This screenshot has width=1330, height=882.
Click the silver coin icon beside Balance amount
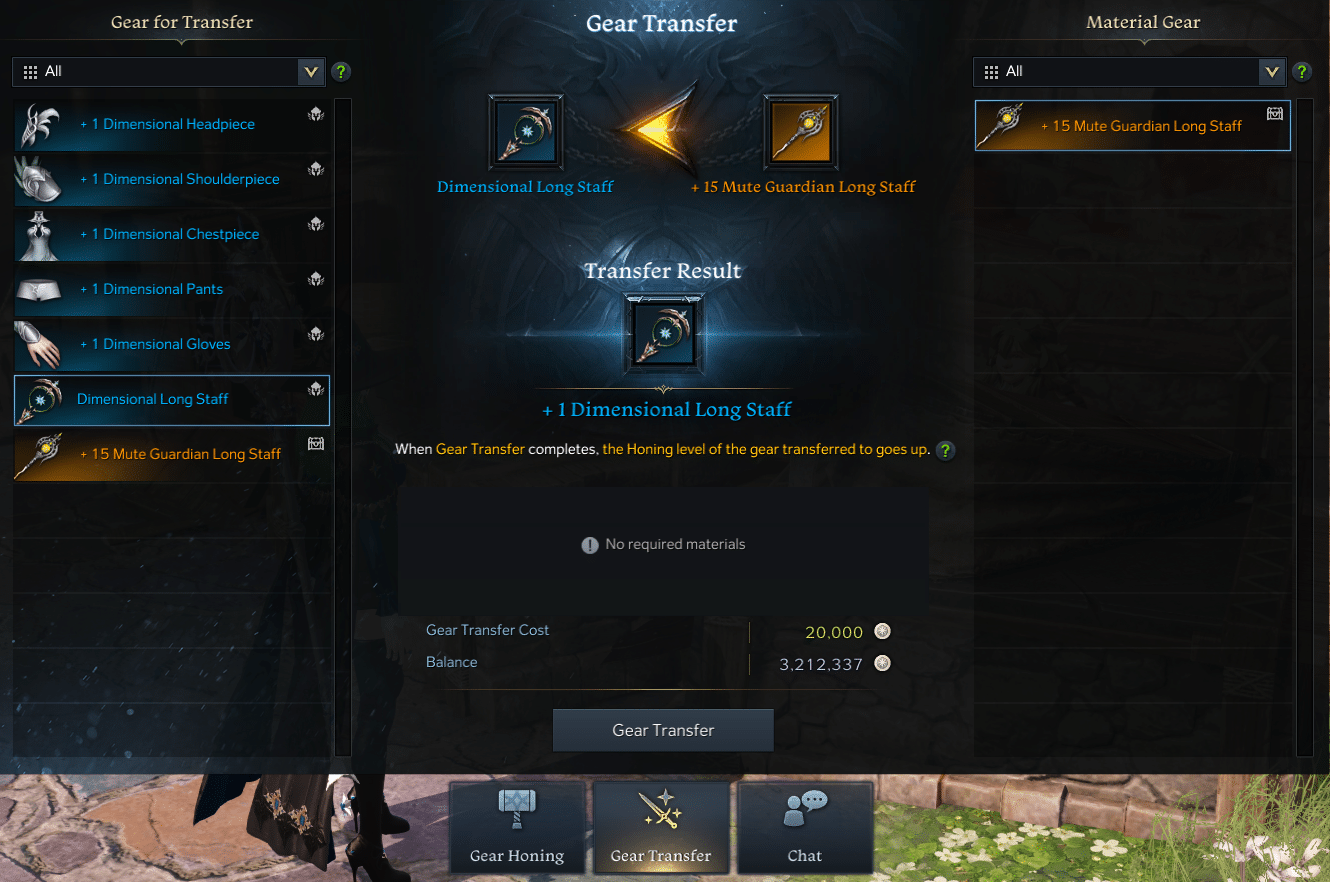coord(882,663)
